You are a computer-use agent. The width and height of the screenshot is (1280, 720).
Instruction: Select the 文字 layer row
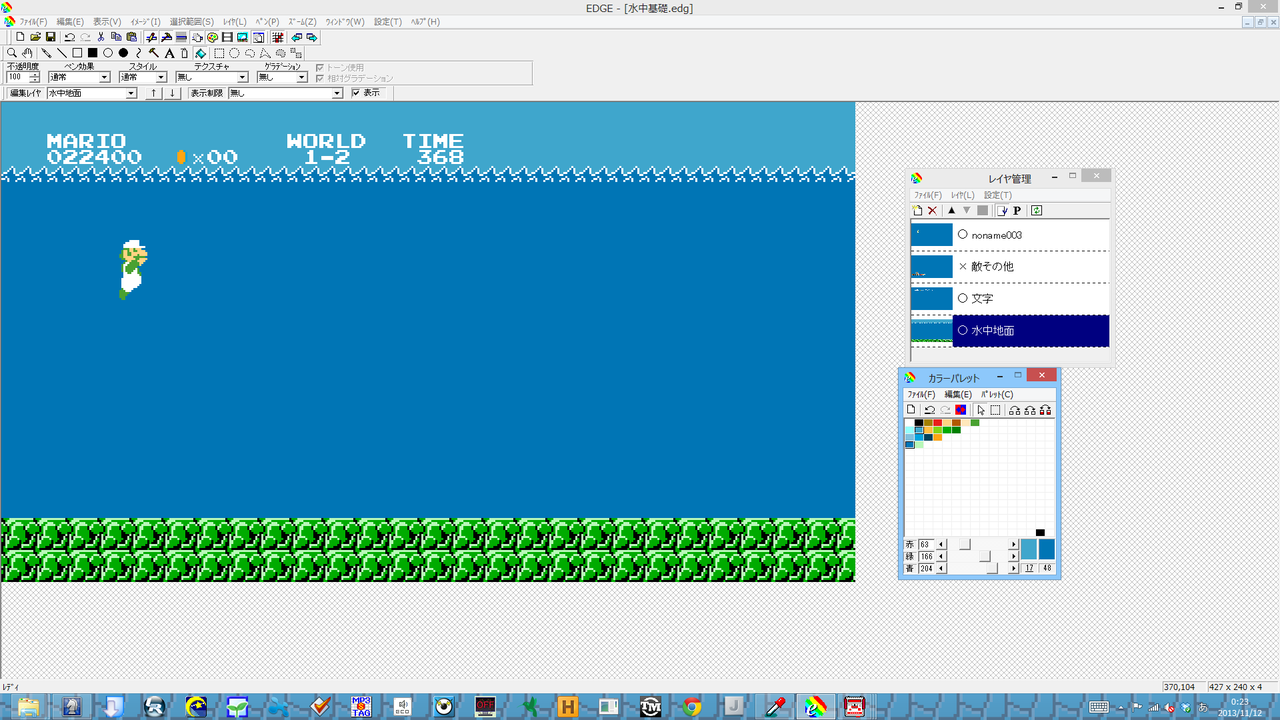[x=1010, y=298]
